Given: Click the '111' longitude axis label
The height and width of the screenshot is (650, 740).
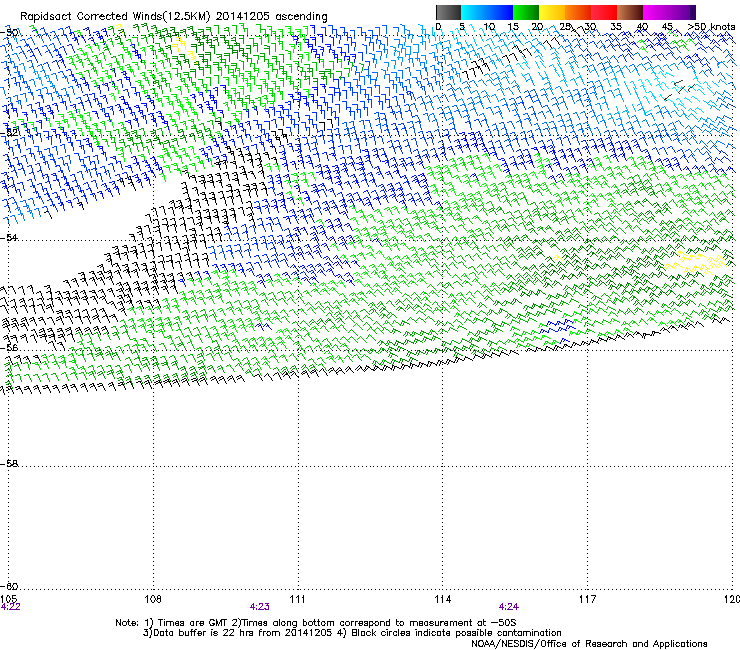Looking at the screenshot, I should point(297,599).
